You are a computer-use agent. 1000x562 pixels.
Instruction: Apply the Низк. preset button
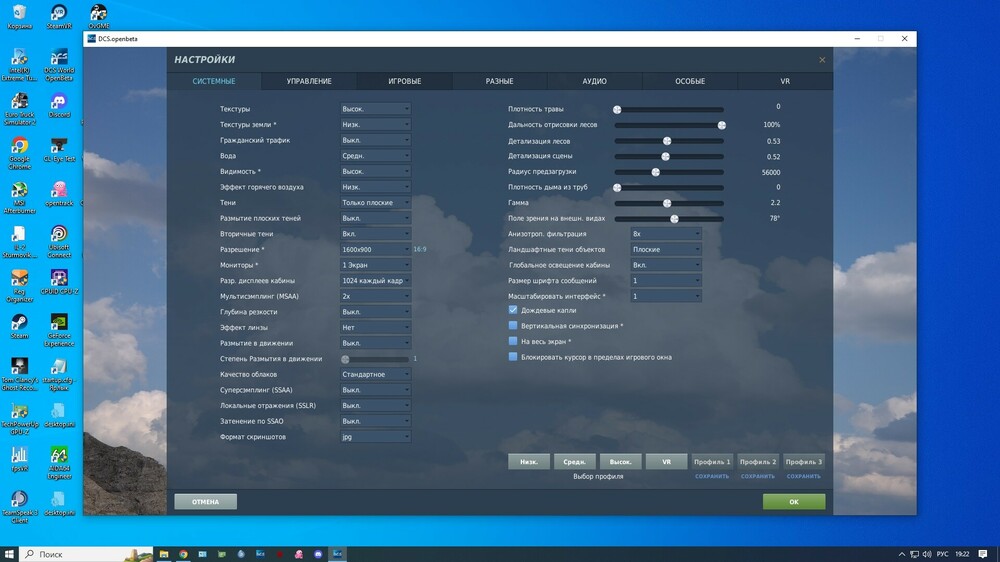[529, 461]
